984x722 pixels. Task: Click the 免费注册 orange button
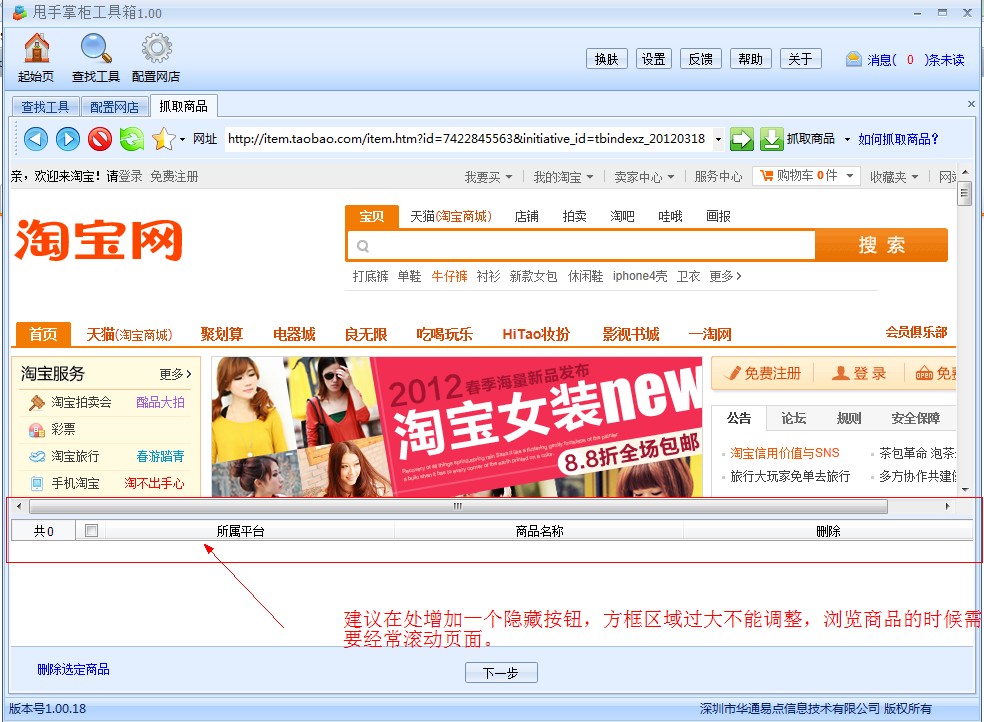click(x=762, y=373)
